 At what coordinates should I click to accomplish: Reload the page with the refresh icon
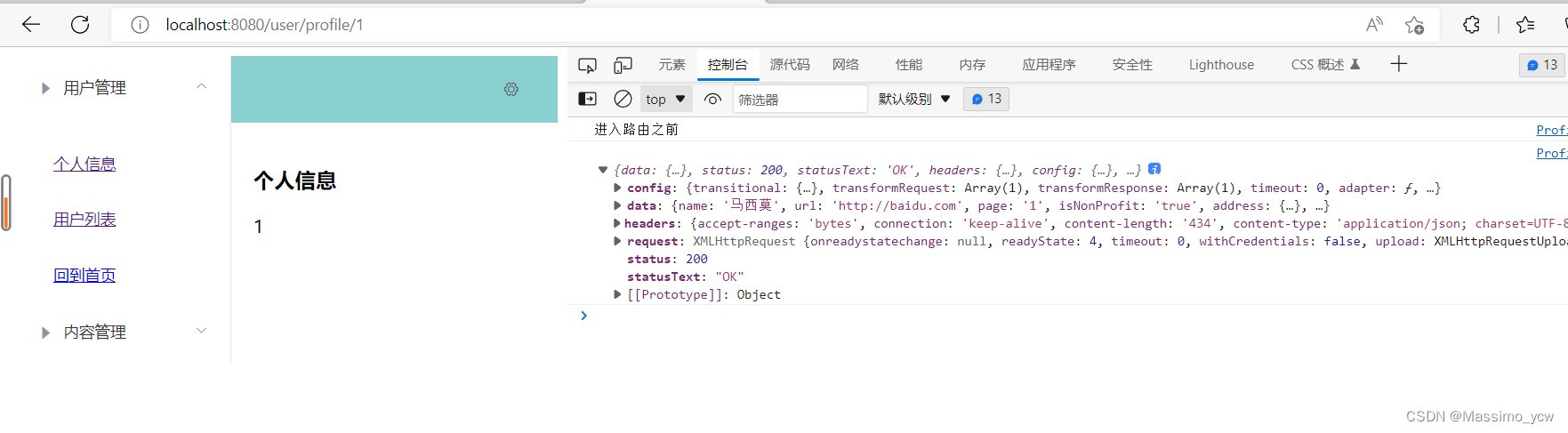click(x=80, y=25)
